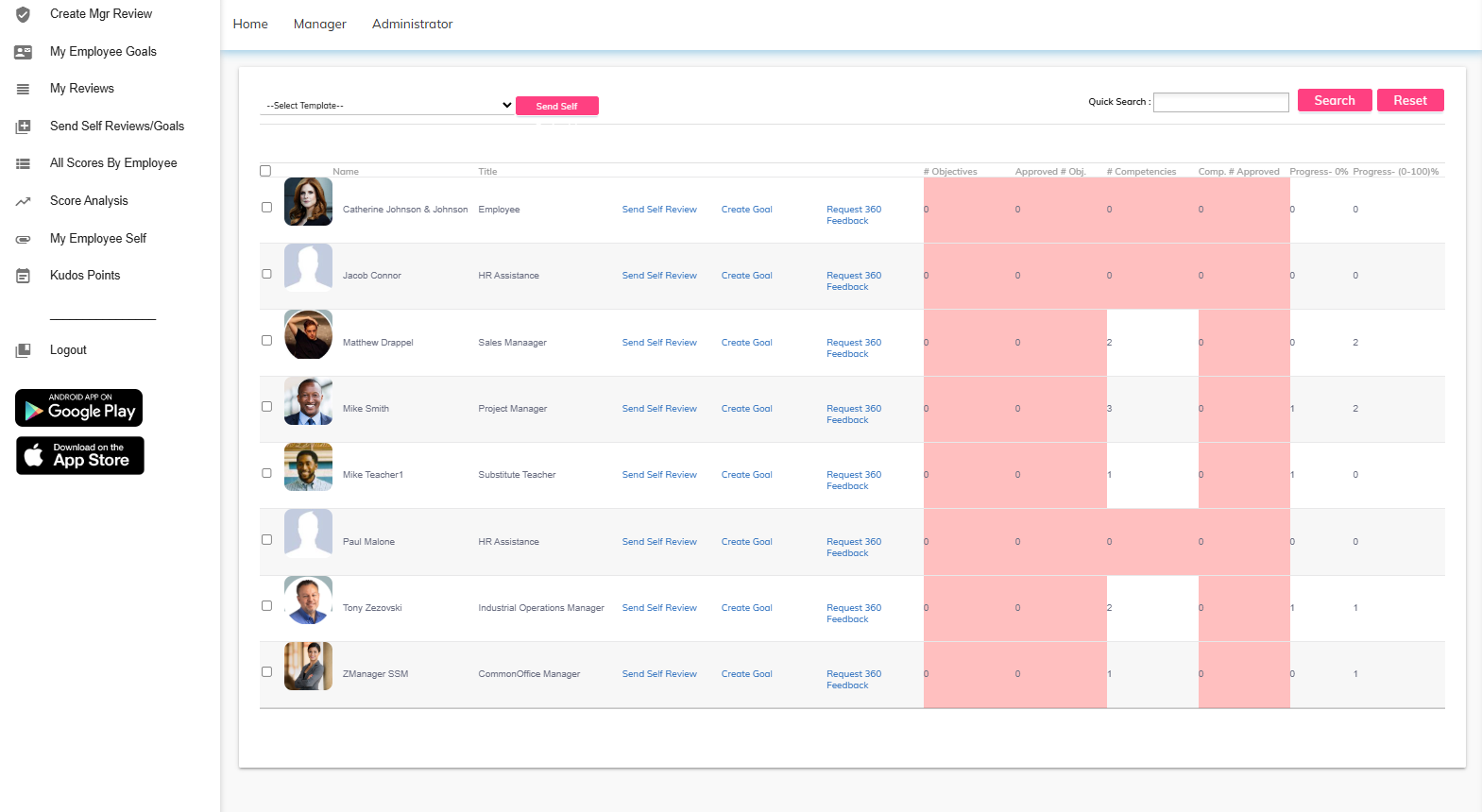This screenshot has width=1482, height=812.
Task: Check the box for Matthew Drappel
Action: click(x=266, y=340)
